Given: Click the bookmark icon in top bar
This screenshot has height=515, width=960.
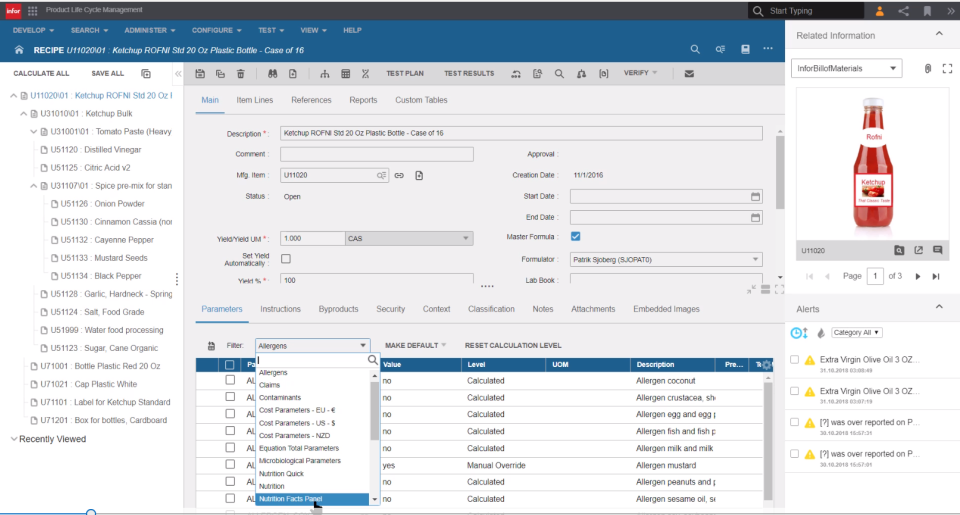Looking at the screenshot, I should tap(927, 11).
